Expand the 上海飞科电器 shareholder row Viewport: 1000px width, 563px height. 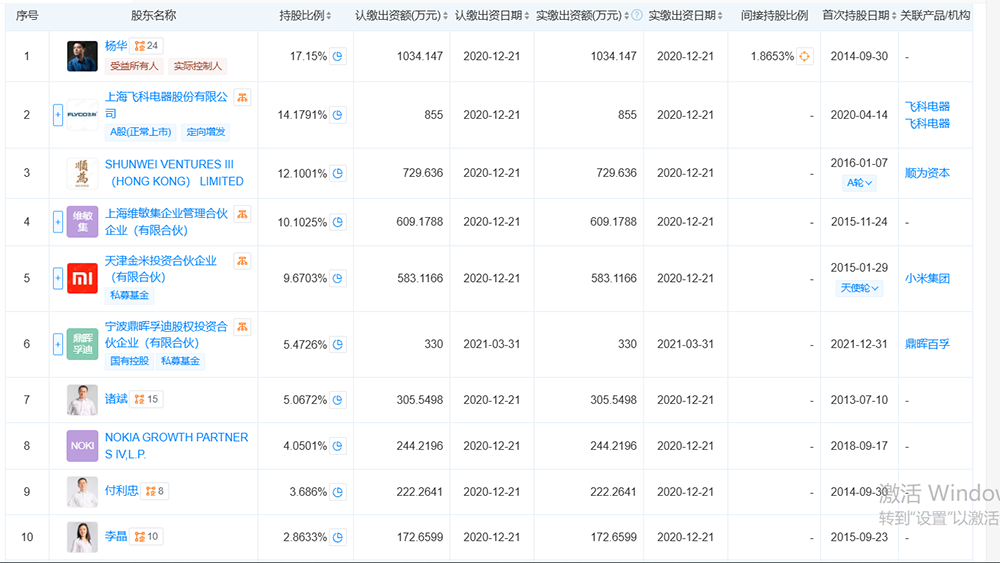(58, 115)
